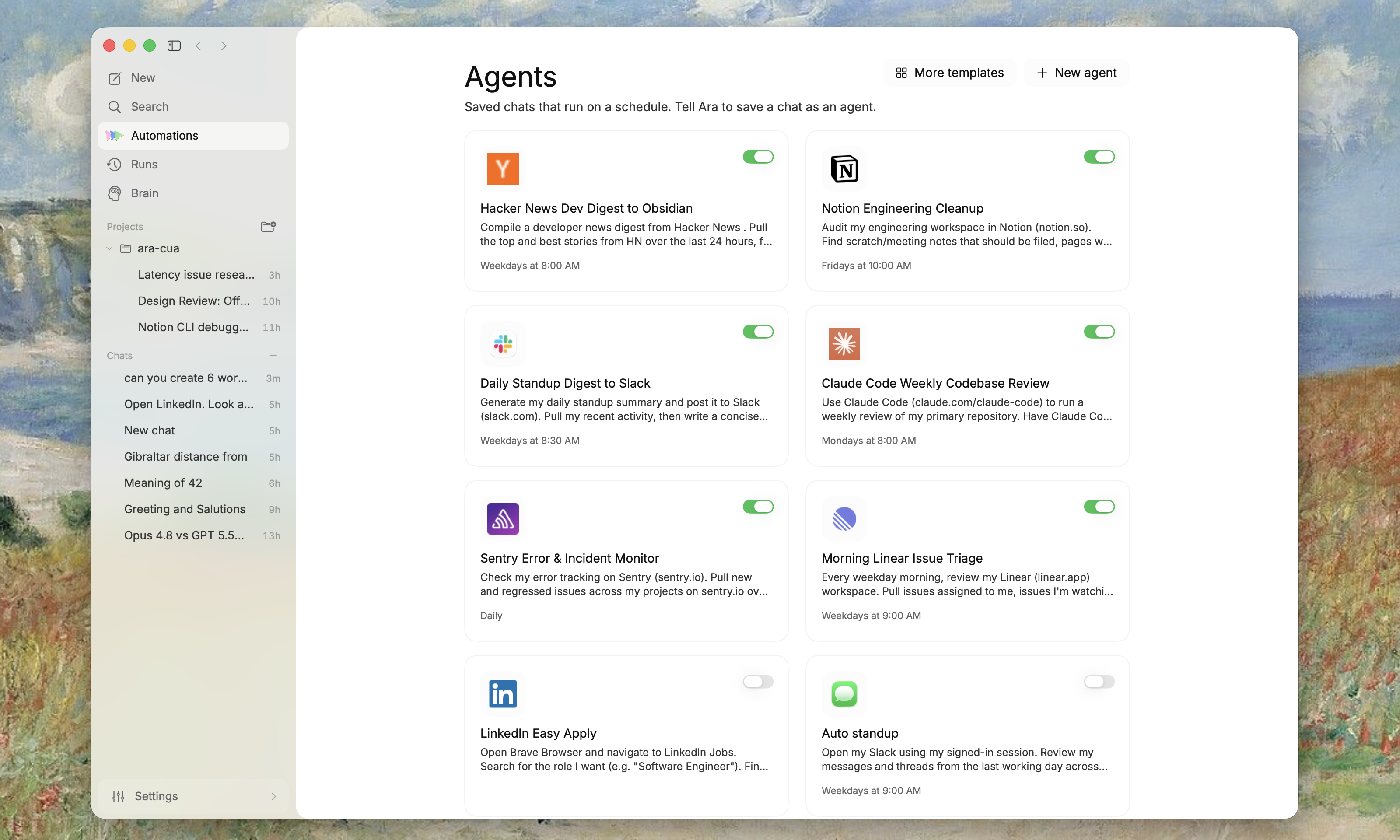Open LinkedIn Easy Apply title

tap(538, 733)
